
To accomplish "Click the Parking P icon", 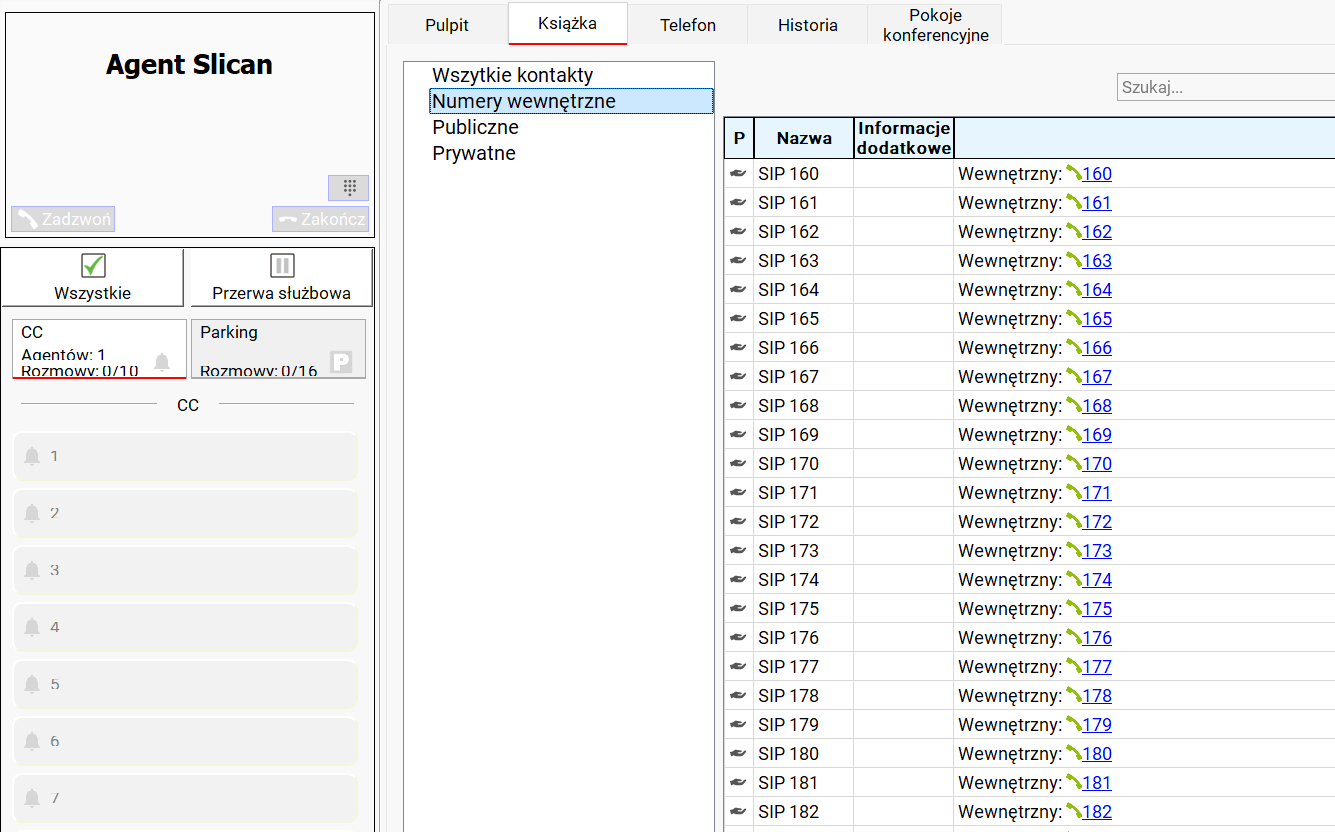I will pyautogui.click(x=341, y=362).
